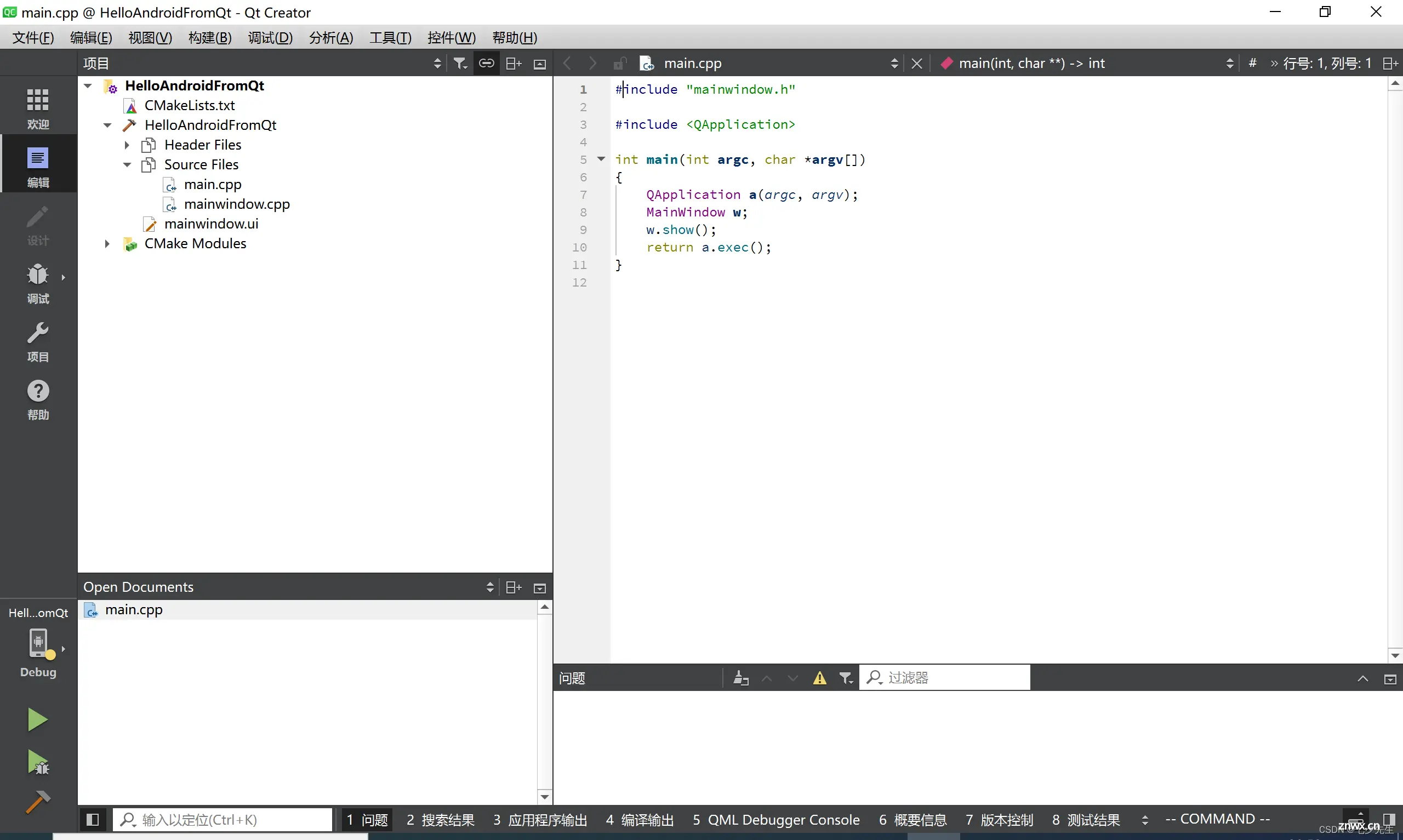The width and height of the screenshot is (1403, 840).
Task: Filter issues by category
Action: click(846, 678)
